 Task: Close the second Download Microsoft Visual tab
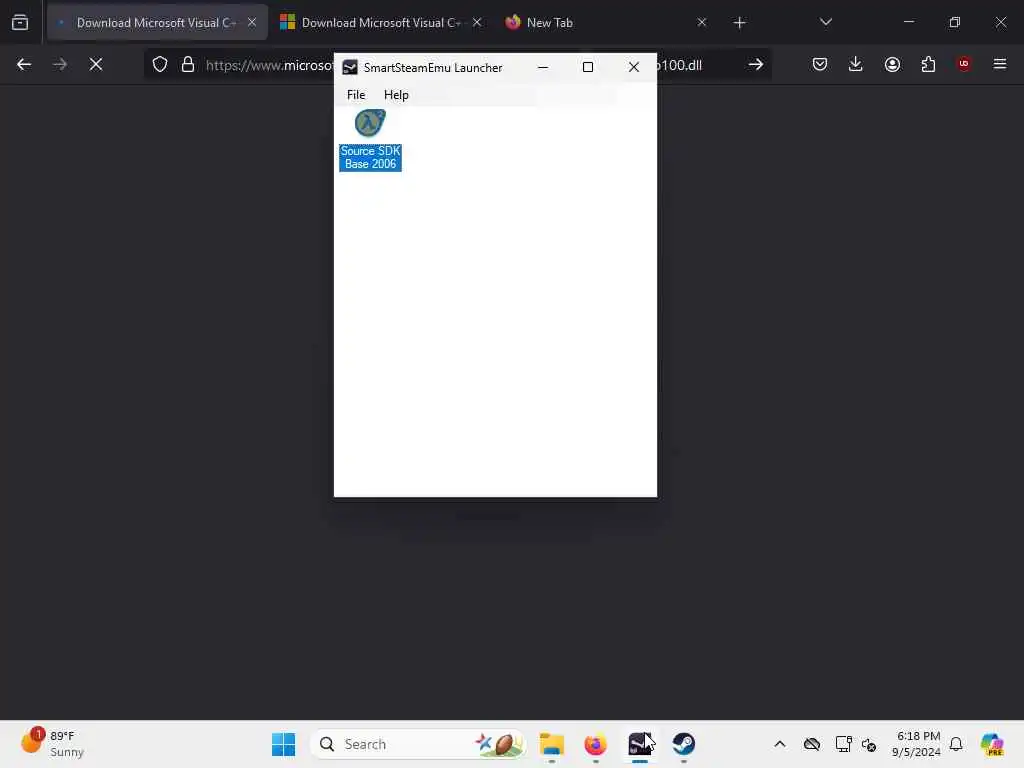pyautogui.click(x=477, y=22)
